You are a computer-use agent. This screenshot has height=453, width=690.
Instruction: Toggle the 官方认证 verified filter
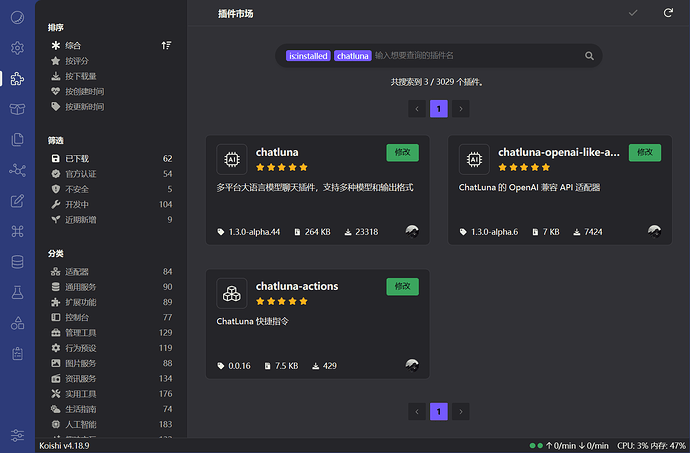[x=83, y=174]
